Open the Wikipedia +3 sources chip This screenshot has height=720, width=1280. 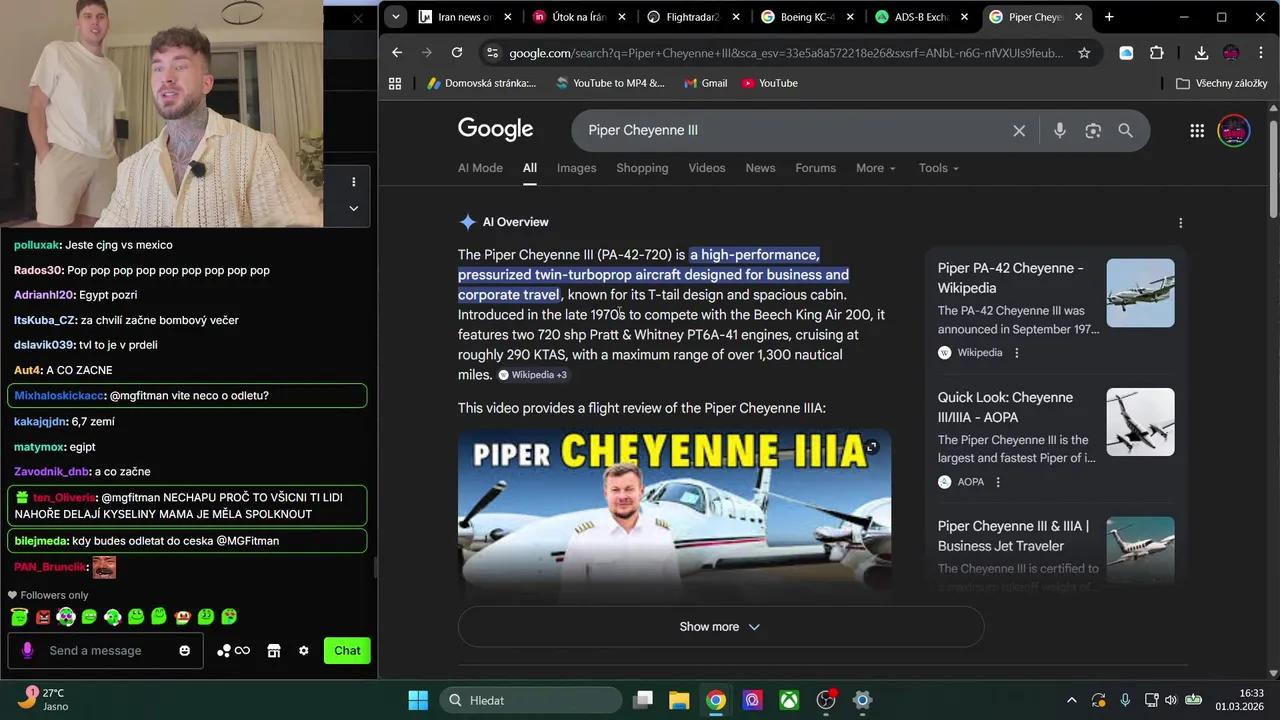533,375
